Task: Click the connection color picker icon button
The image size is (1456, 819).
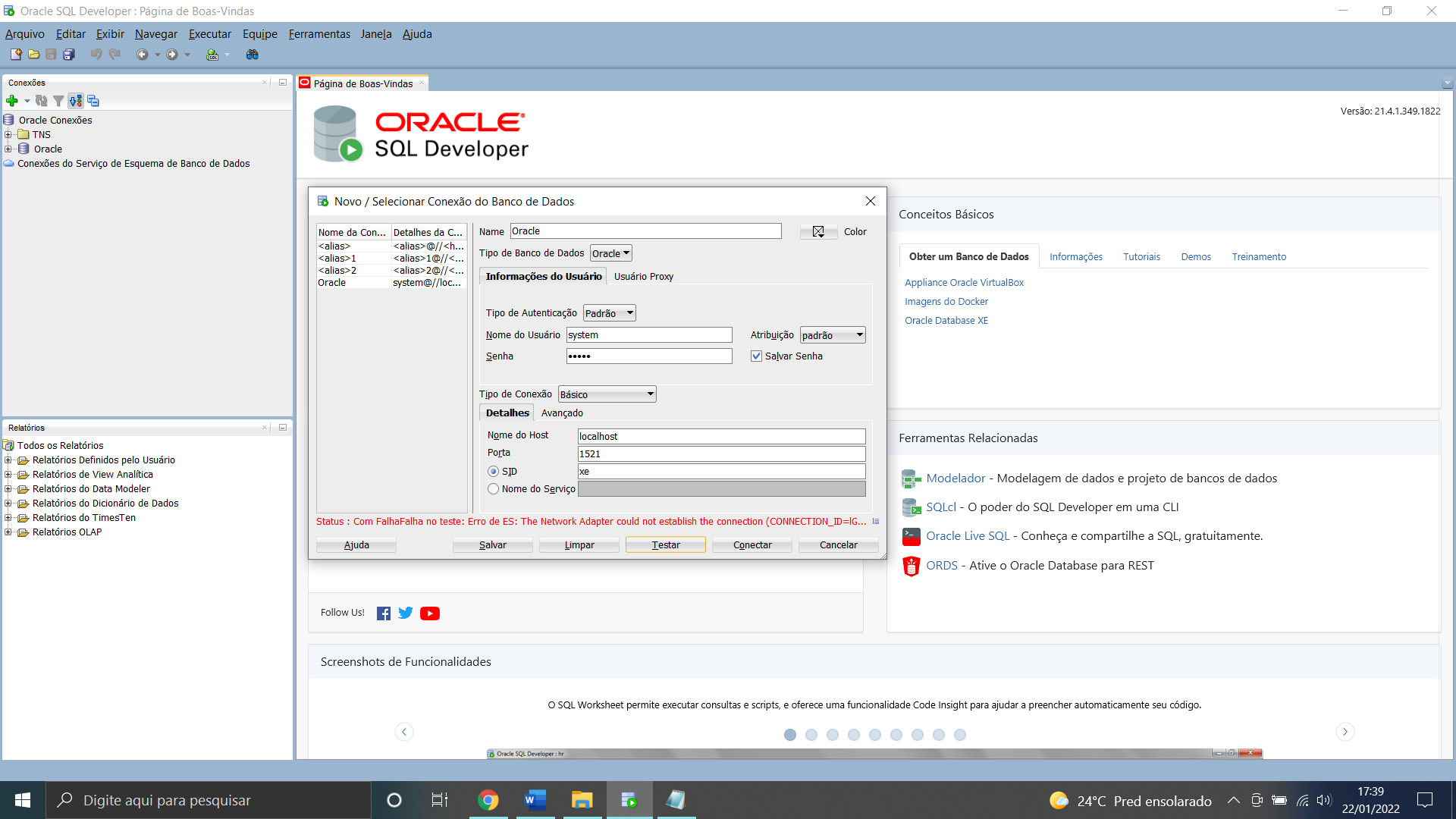Action: (818, 232)
